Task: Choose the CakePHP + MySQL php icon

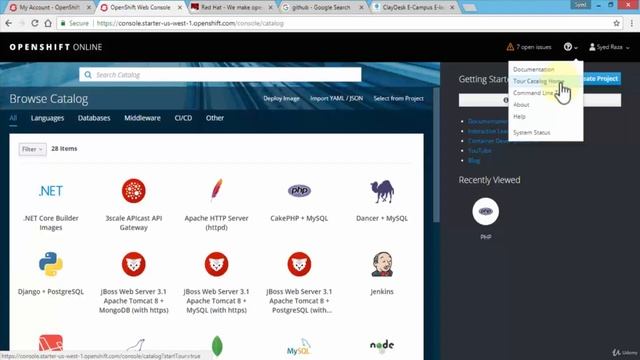Action: 299,191
